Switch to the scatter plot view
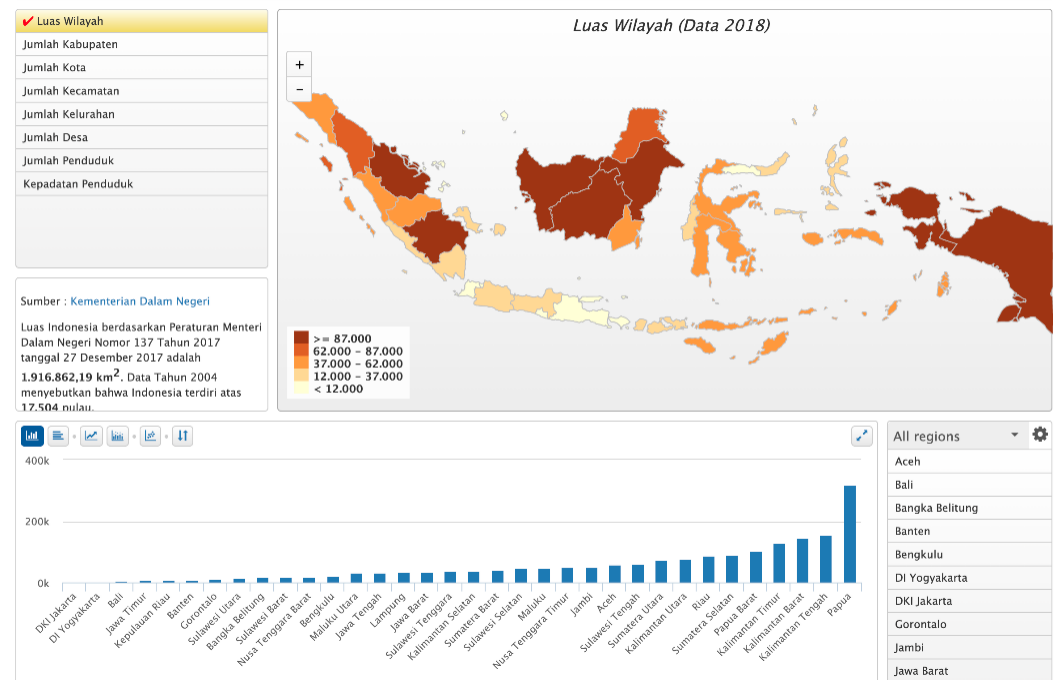Image resolution: width=1054 pixels, height=684 pixels. click(151, 436)
